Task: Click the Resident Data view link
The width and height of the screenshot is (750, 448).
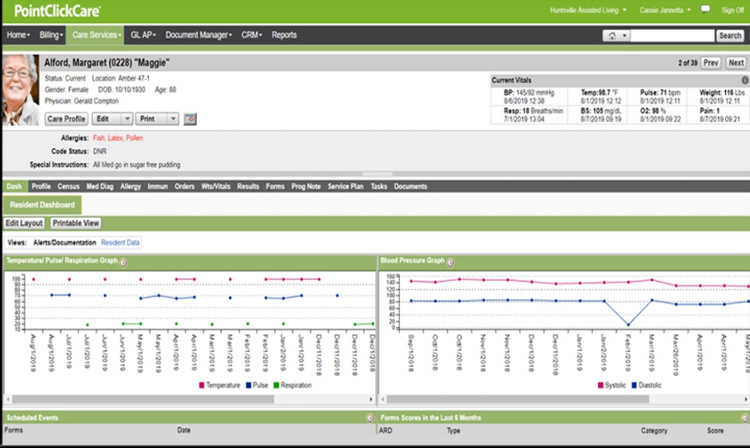Action: (120, 242)
